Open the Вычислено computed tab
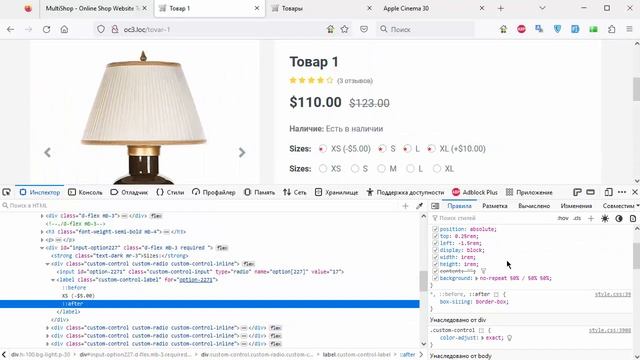This screenshot has width=640, height=360. click(534, 206)
